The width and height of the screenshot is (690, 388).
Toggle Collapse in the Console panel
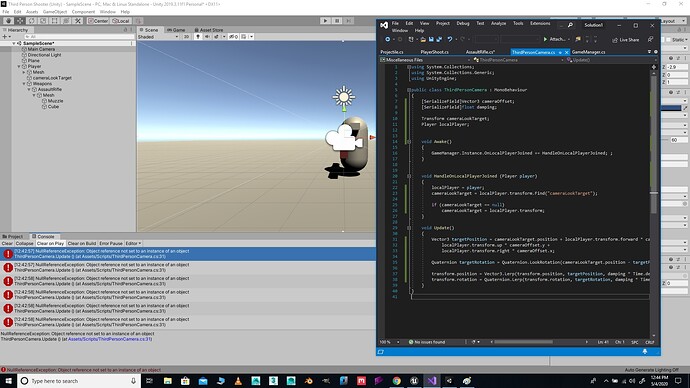pos(24,243)
